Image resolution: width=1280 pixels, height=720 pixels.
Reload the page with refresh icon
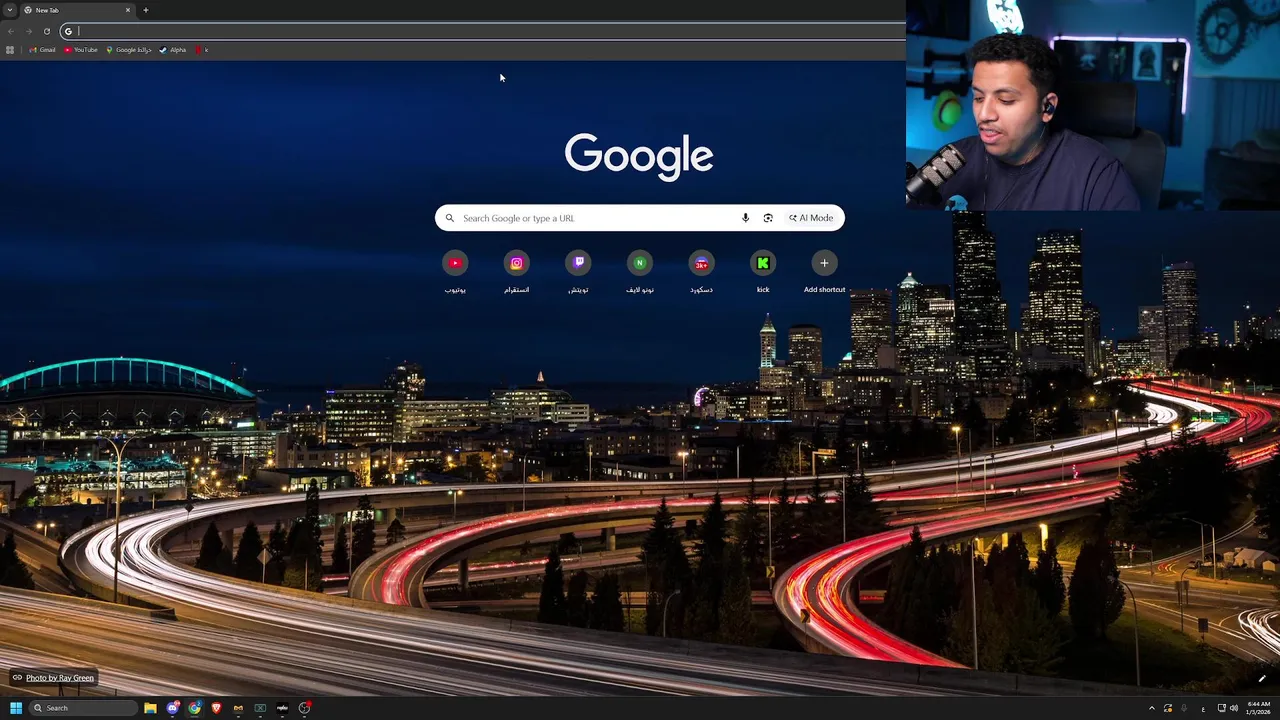(x=46, y=31)
